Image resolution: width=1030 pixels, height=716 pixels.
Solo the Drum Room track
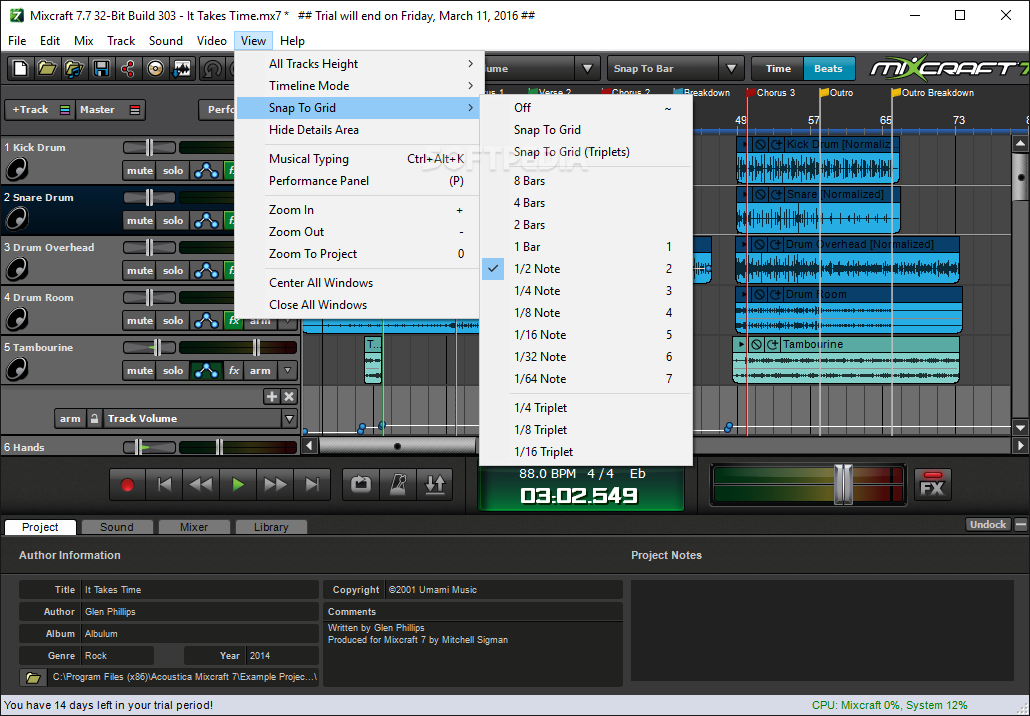point(173,321)
